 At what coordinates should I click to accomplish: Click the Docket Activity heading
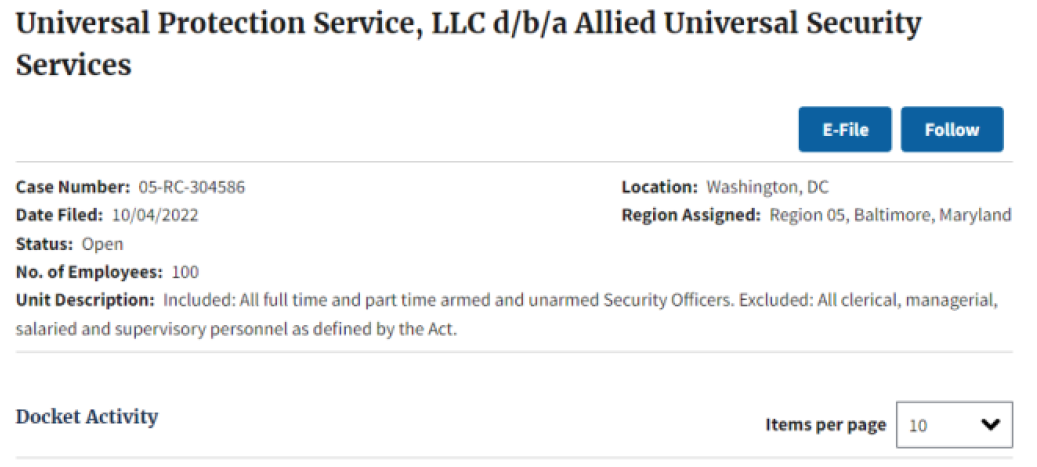[x=87, y=417]
